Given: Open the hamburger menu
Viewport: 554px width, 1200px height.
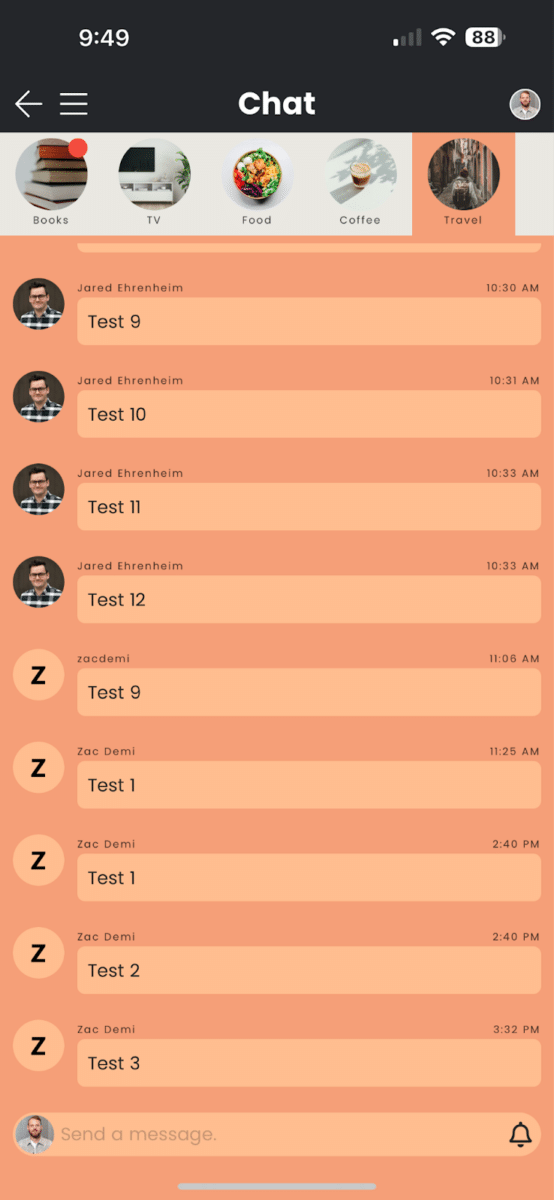Looking at the screenshot, I should pyautogui.click(x=74, y=104).
